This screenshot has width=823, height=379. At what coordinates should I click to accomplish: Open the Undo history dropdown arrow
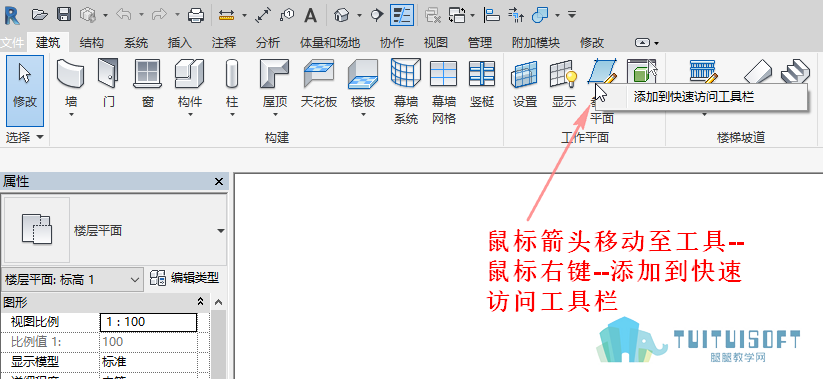tap(141, 16)
